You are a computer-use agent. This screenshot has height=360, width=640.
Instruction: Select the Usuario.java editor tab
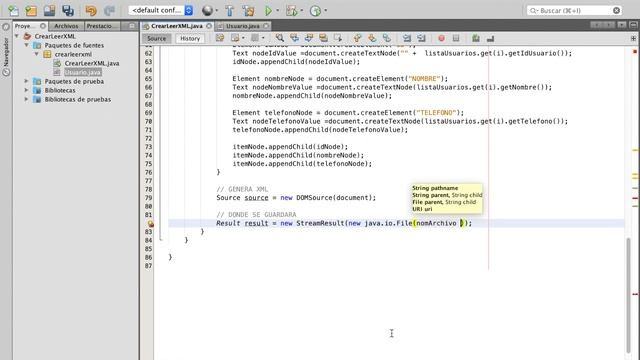[x=242, y=26]
